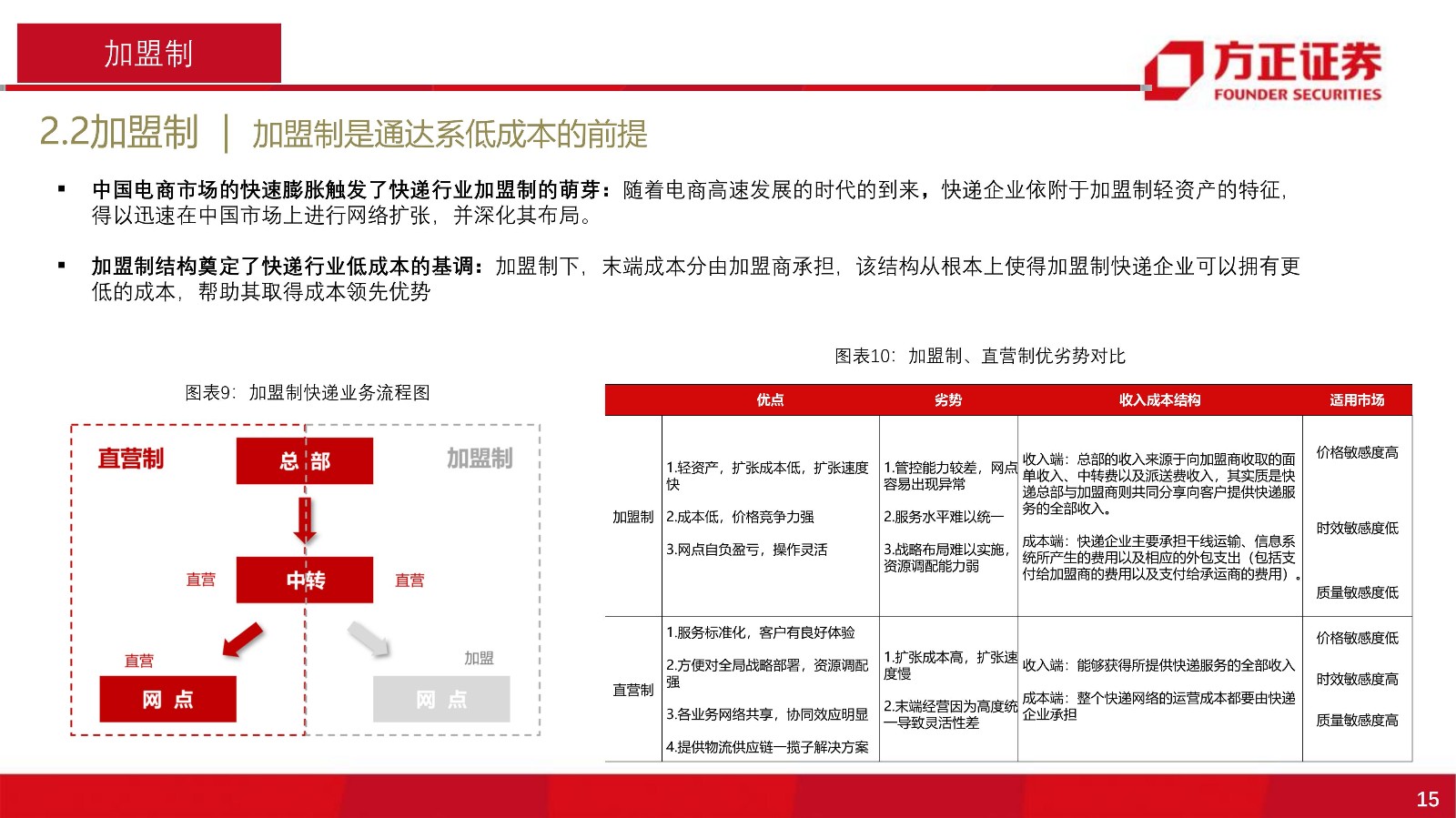
Task: Click the Founder Securities logo
Action: (1262, 69)
